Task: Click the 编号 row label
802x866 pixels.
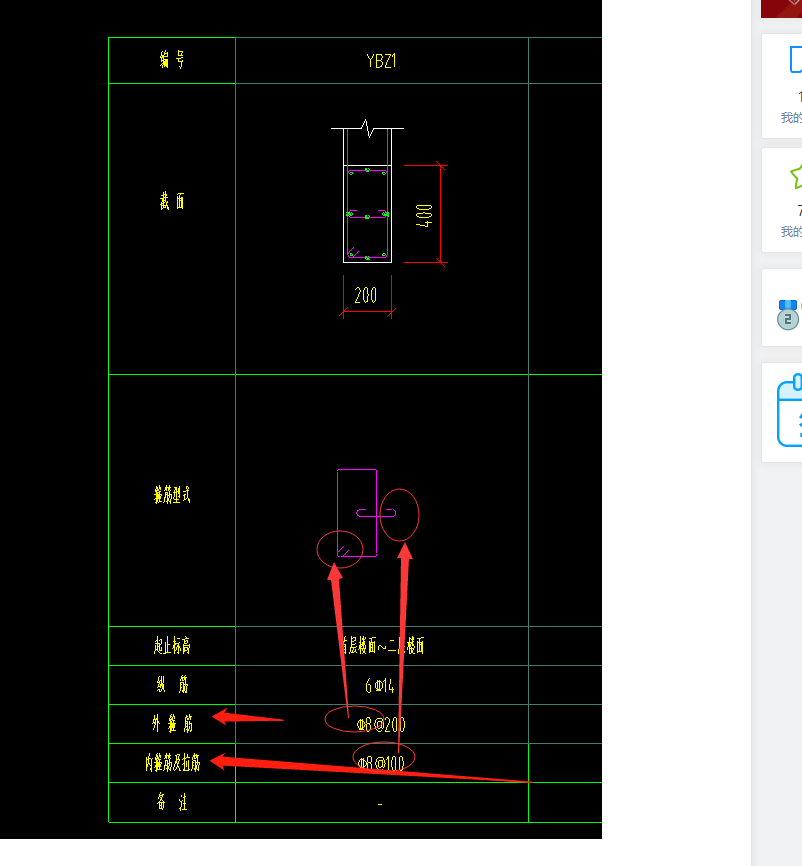Action: coord(172,60)
